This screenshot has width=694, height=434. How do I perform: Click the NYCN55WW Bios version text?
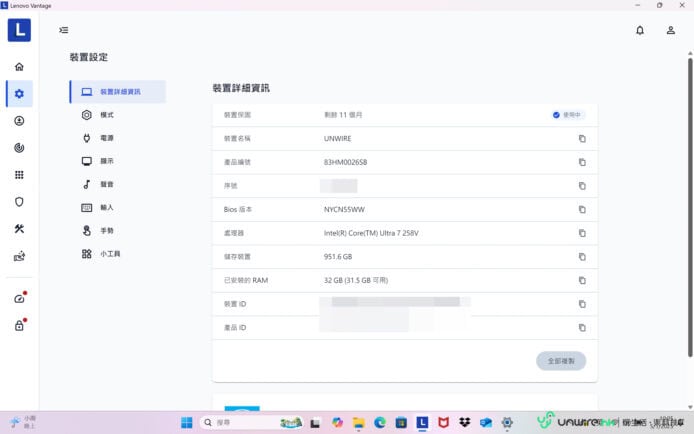coord(344,210)
